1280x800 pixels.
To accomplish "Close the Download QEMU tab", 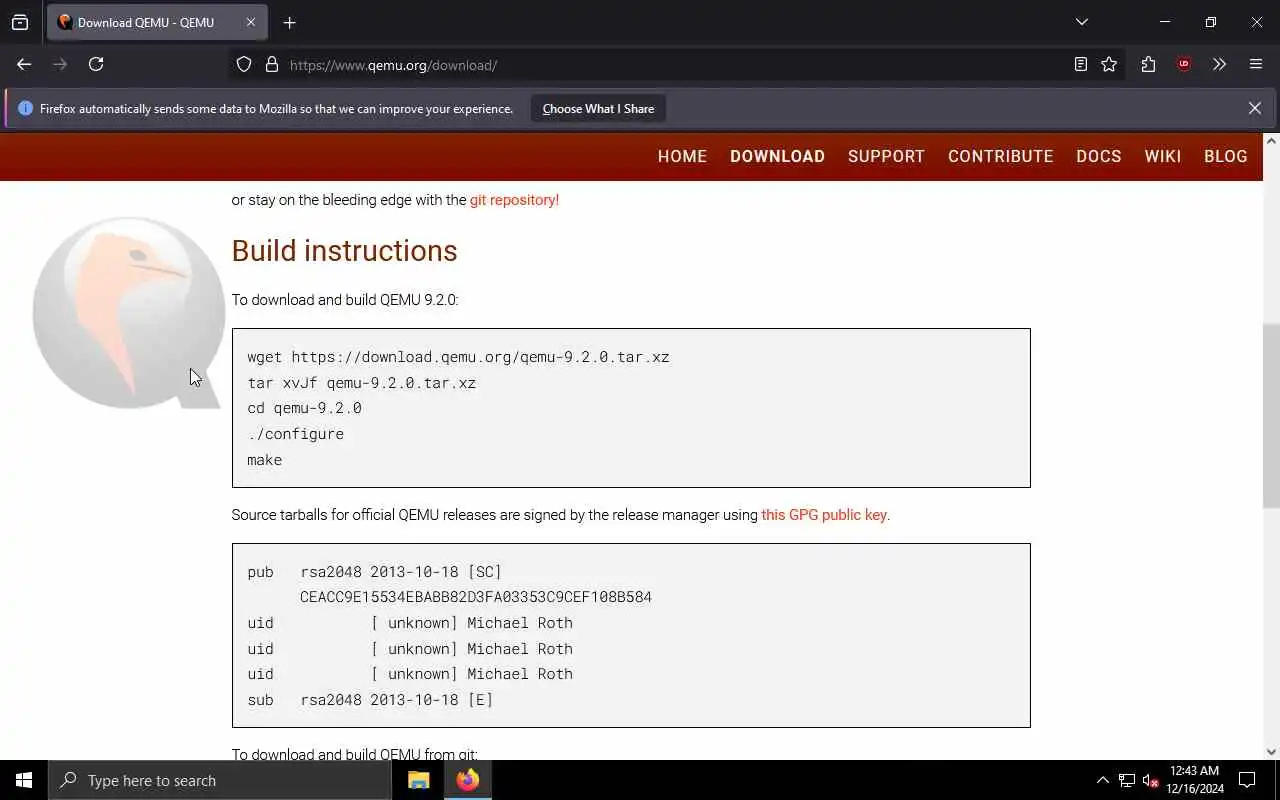I will click(250, 22).
